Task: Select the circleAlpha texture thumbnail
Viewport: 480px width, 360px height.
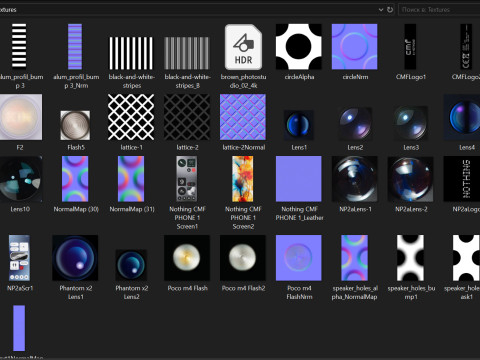Action: tap(299, 47)
